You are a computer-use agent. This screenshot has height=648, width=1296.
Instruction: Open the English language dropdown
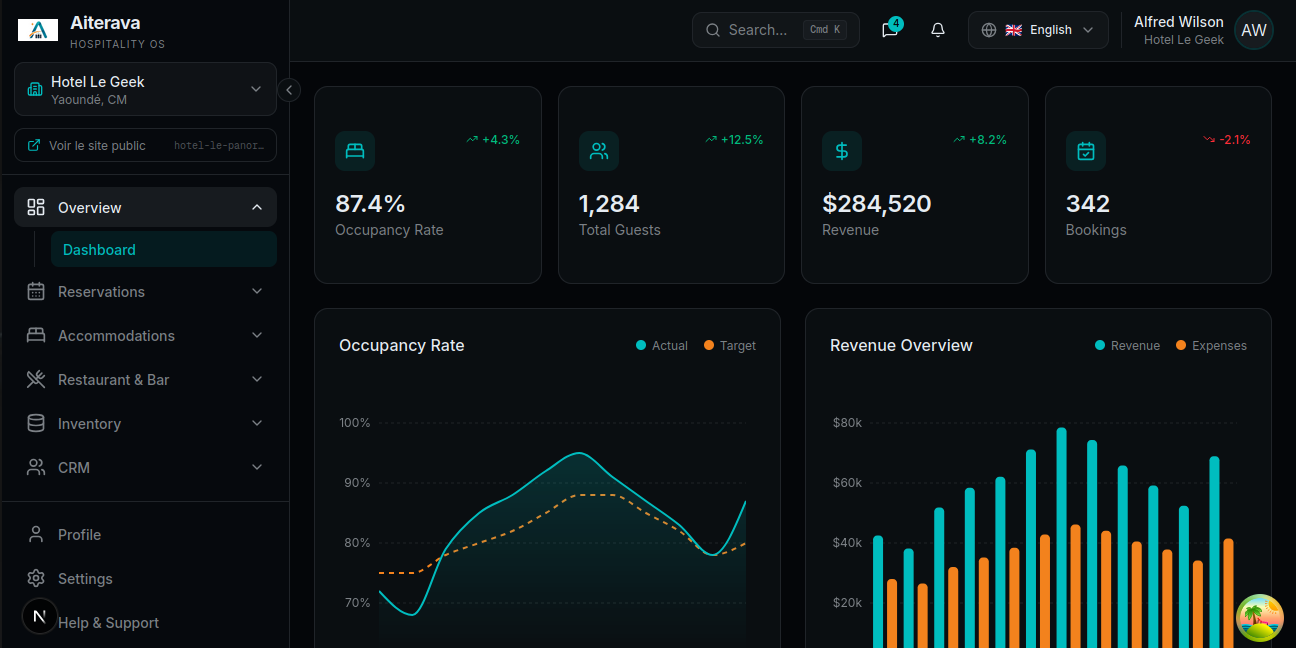click(1038, 30)
